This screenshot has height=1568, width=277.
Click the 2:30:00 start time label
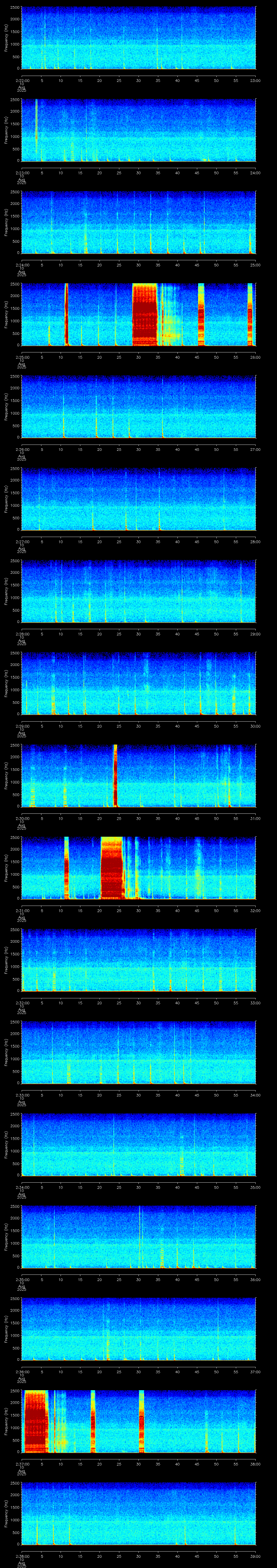22,818
